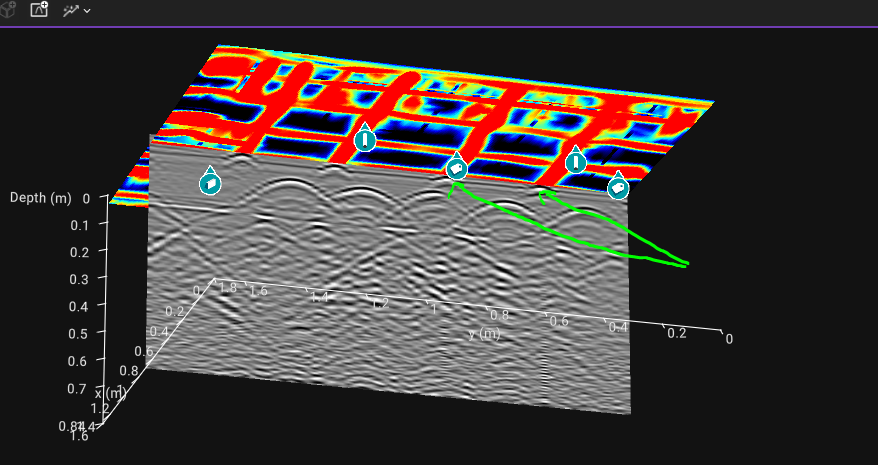
Task: Click the y (m) axis label
Action: 484,334
